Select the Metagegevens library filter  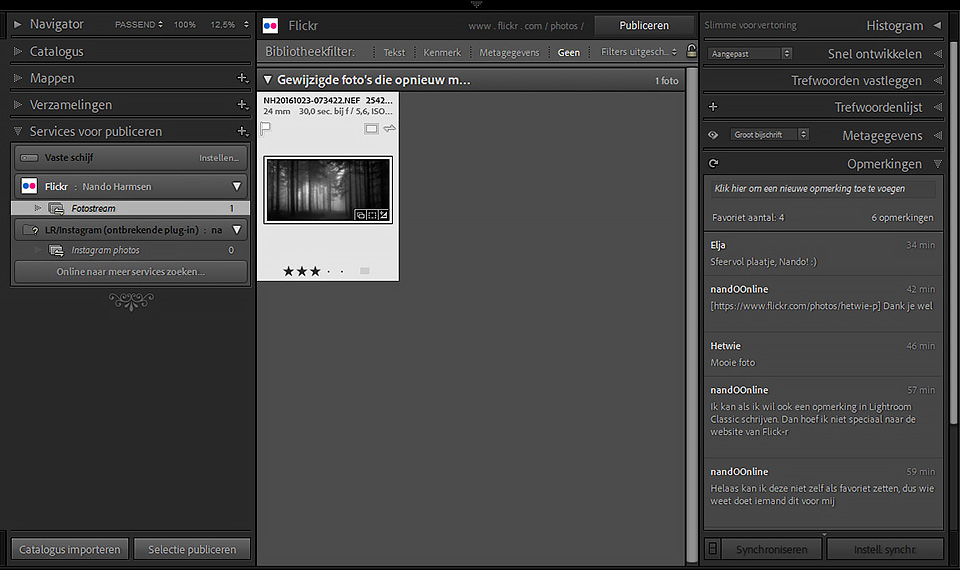509,53
